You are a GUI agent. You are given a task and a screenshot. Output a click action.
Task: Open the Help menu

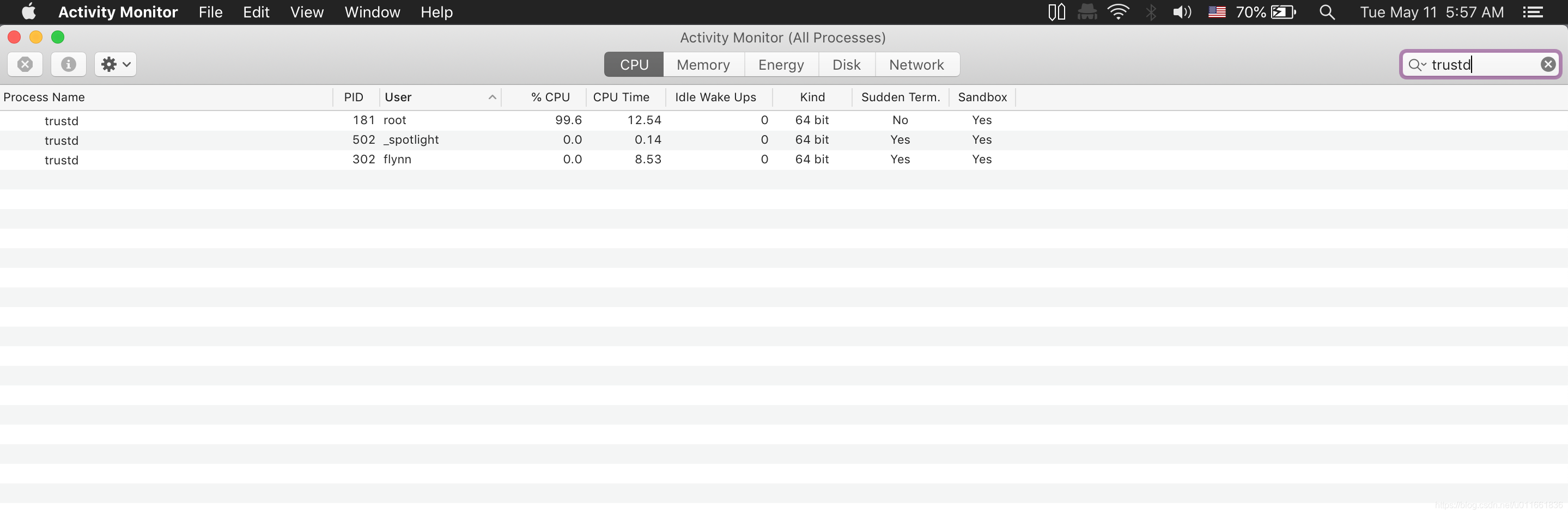click(436, 12)
